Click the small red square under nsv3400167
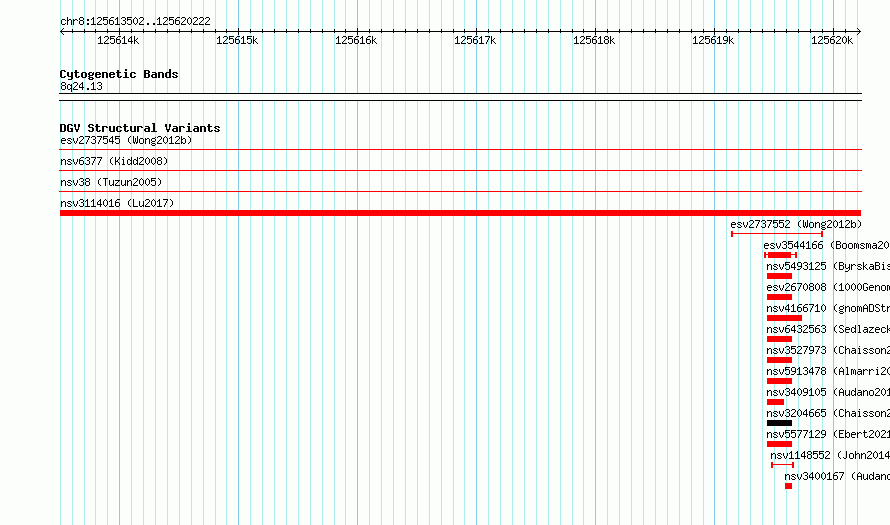Image resolution: width=890 pixels, height=525 pixels. click(788, 486)
